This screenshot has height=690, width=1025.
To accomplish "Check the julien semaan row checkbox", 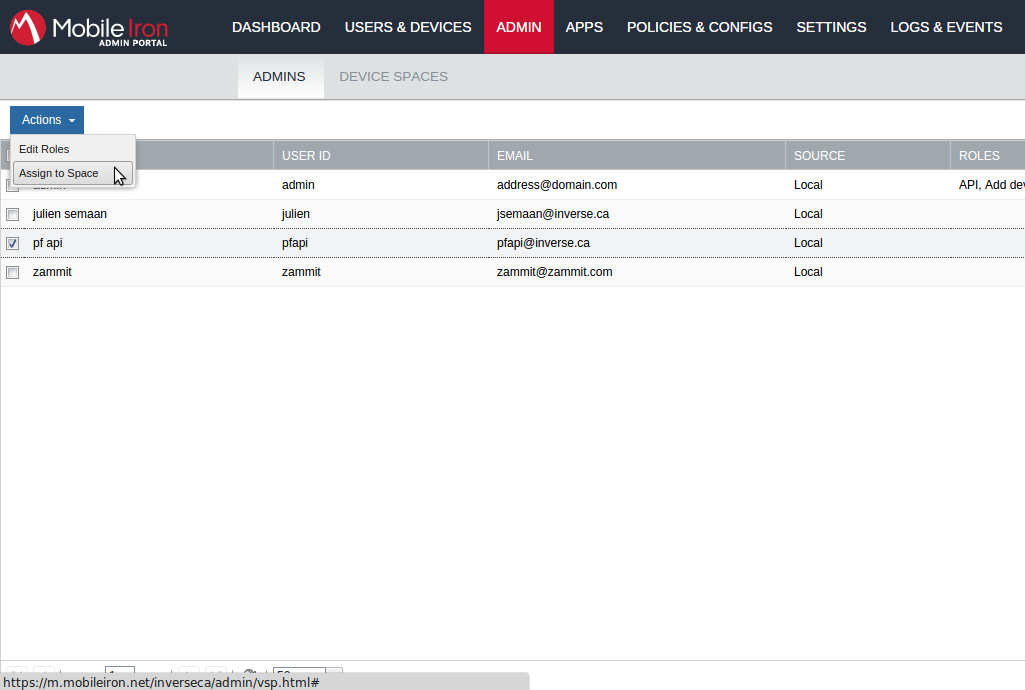I will pyautogui.click(x=13, y=214).
